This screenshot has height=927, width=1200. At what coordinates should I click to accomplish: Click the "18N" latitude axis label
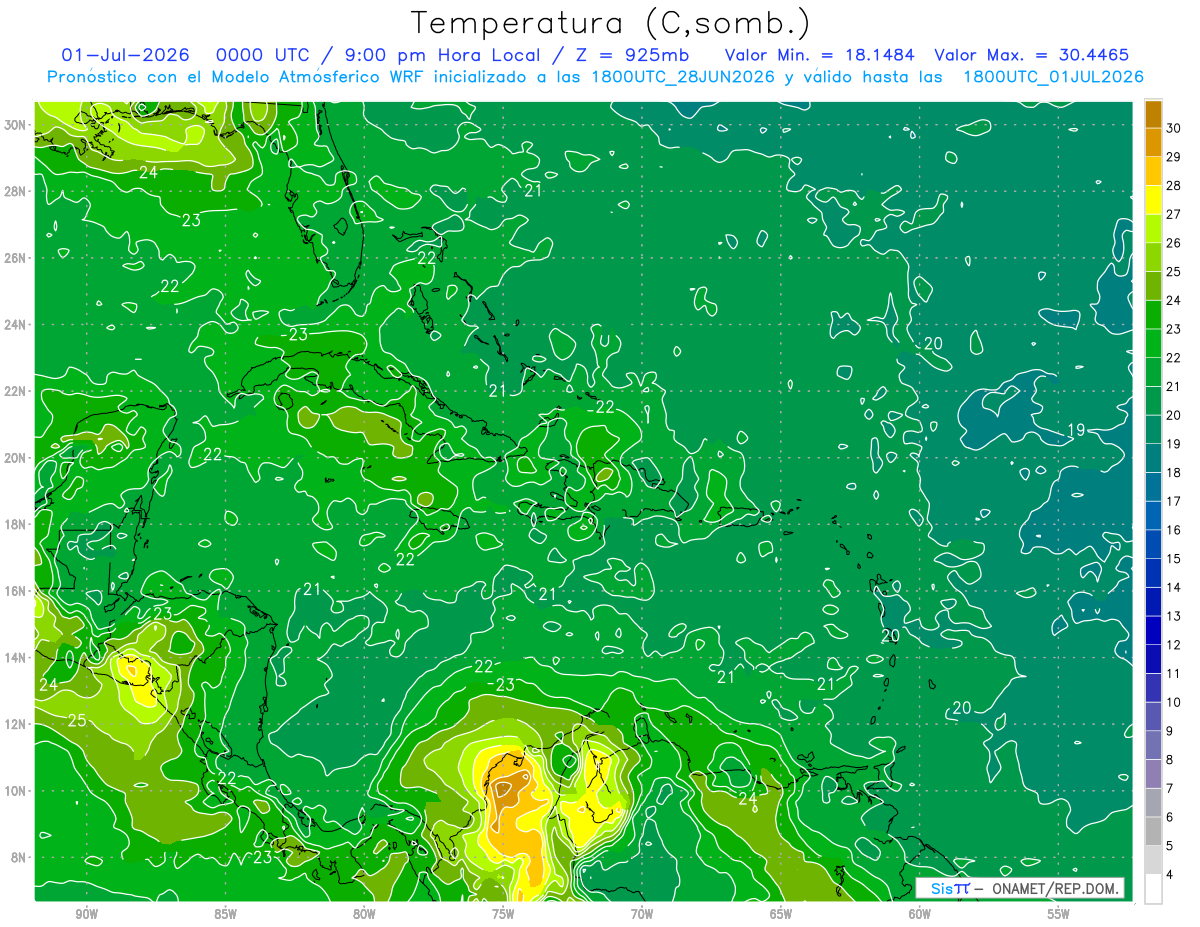[17, 524]
